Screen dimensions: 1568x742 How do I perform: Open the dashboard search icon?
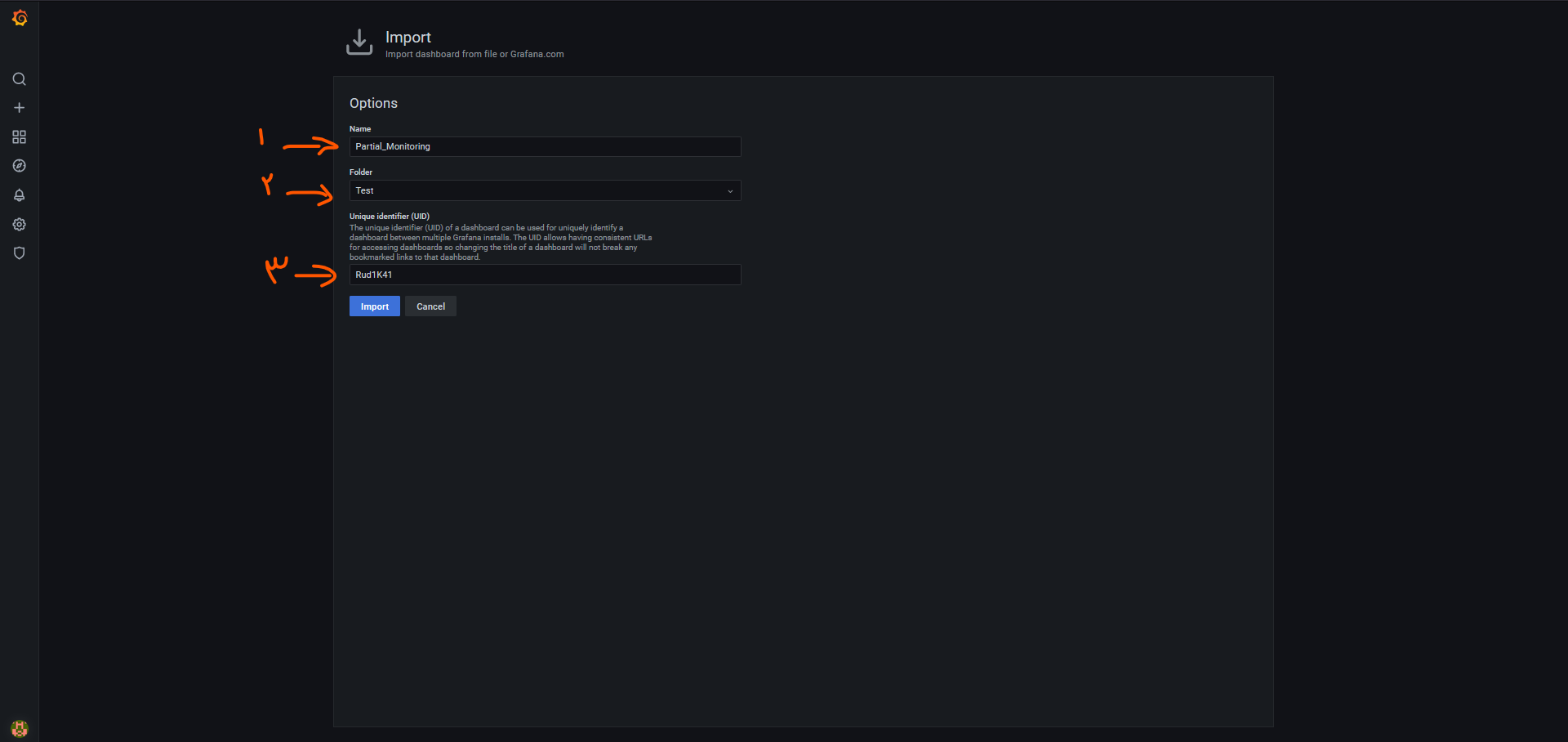click(20, 79)
